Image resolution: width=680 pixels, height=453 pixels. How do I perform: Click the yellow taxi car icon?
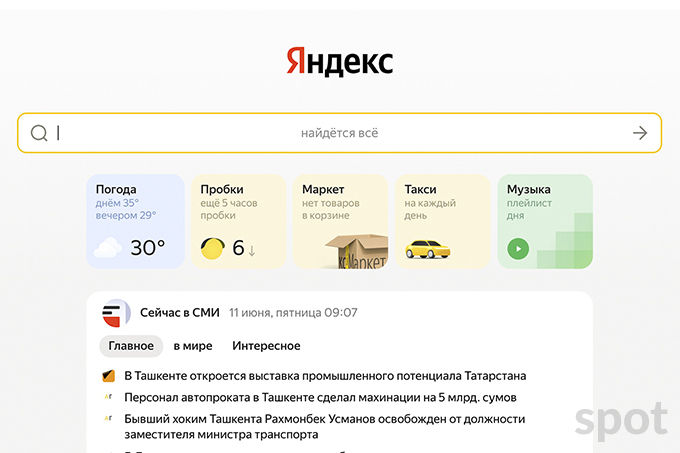coord(425,249)
